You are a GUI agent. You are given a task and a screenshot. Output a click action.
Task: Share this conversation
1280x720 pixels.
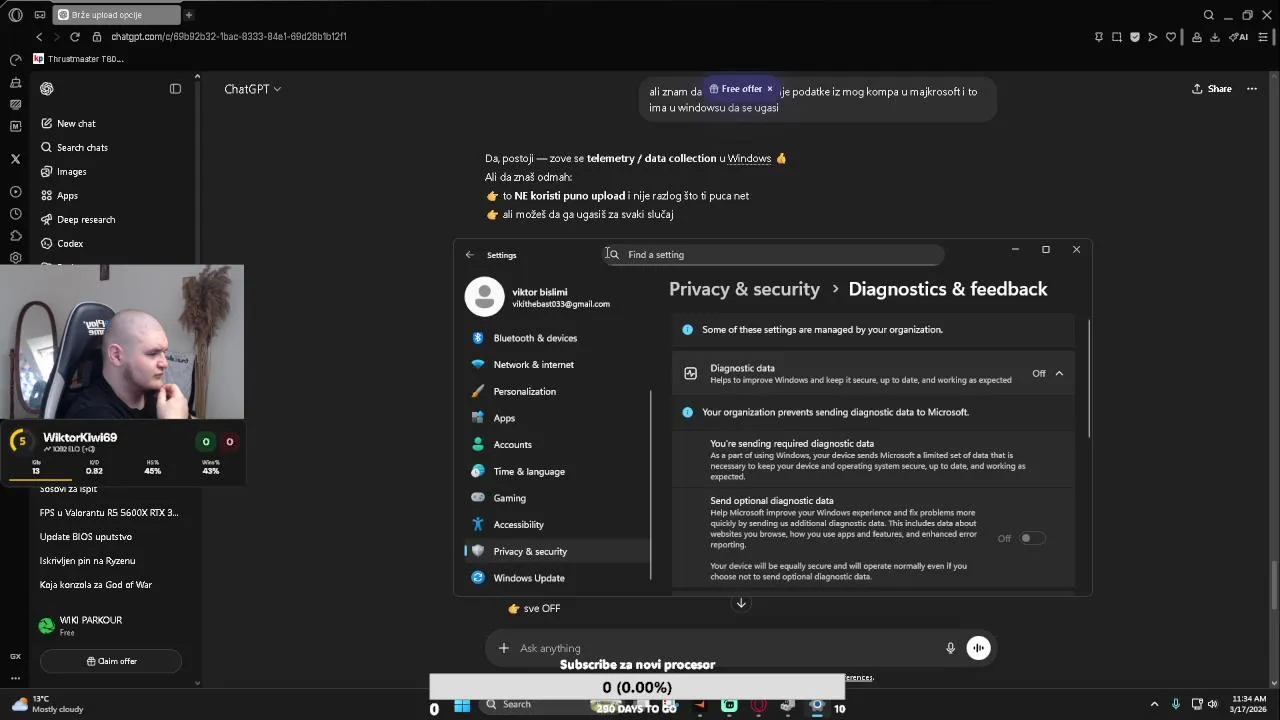1212,89
